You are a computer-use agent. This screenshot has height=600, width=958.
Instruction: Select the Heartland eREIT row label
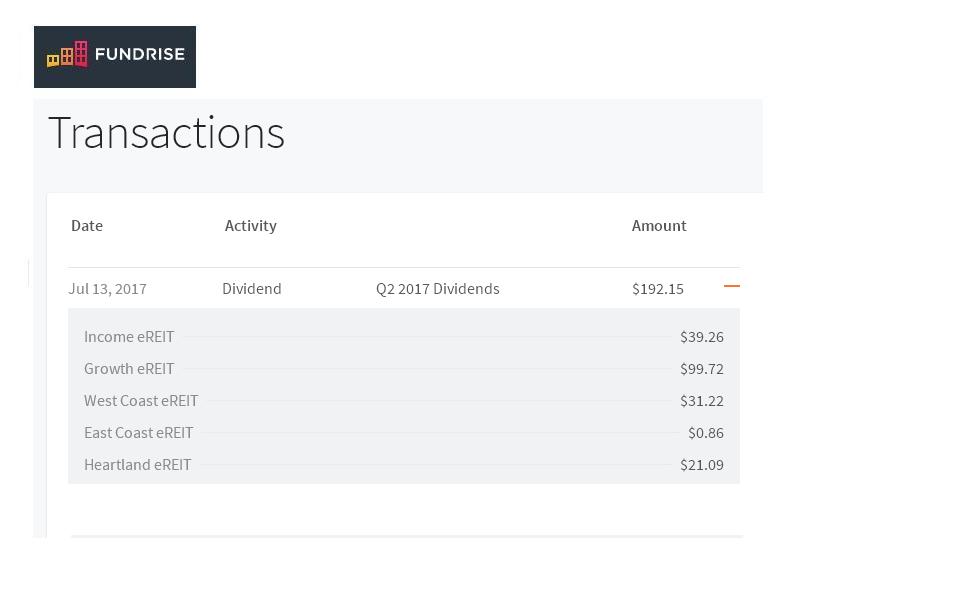click(x=137, y=465)
